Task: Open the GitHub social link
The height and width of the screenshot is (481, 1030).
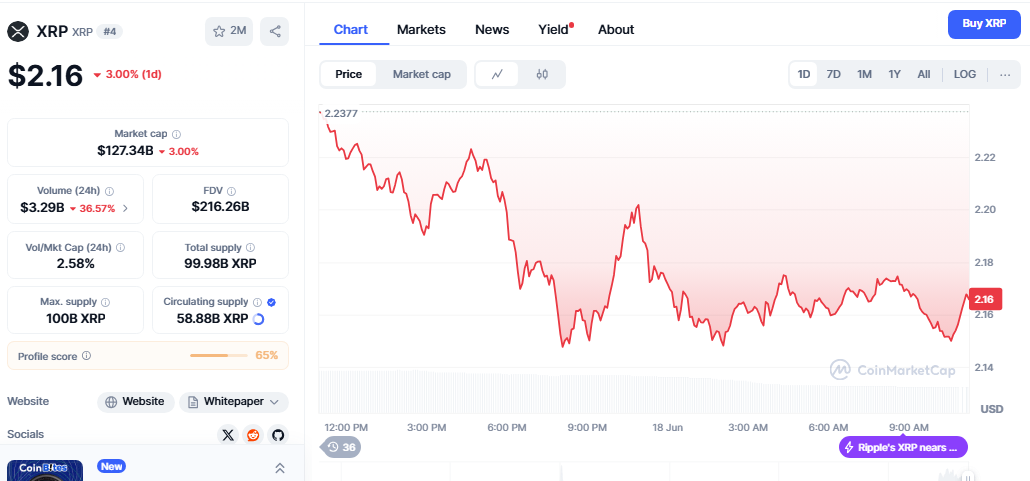Action: click(278, 435)
